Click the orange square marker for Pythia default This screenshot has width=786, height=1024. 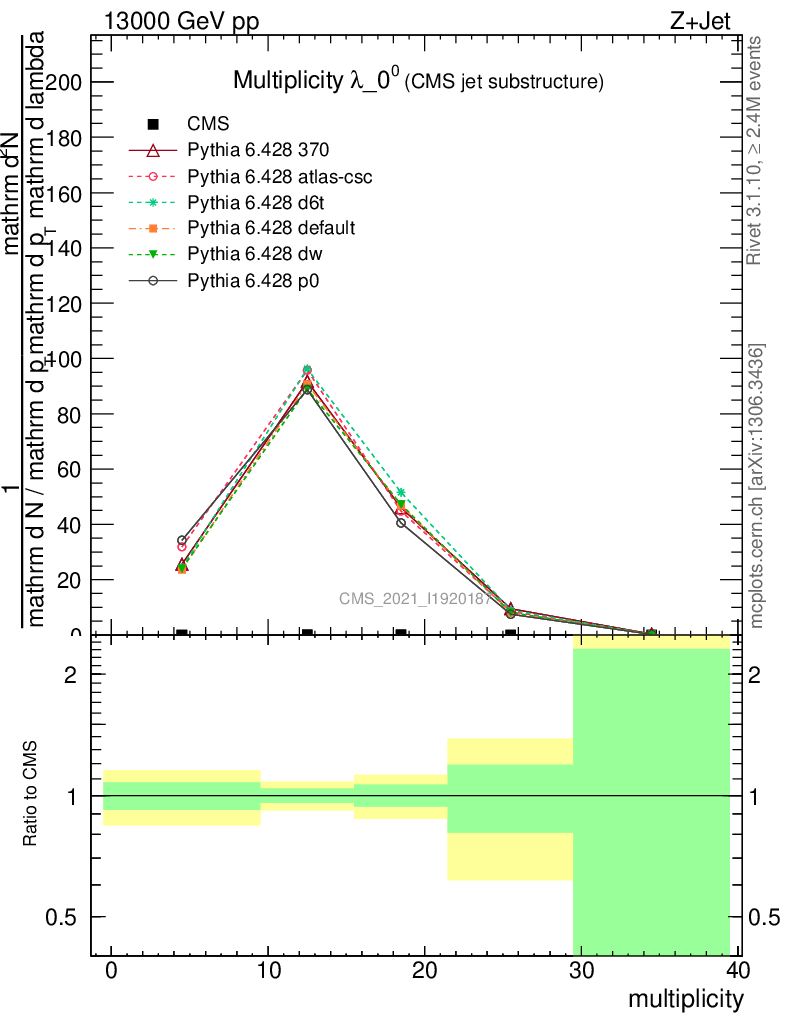pos(153,229)
